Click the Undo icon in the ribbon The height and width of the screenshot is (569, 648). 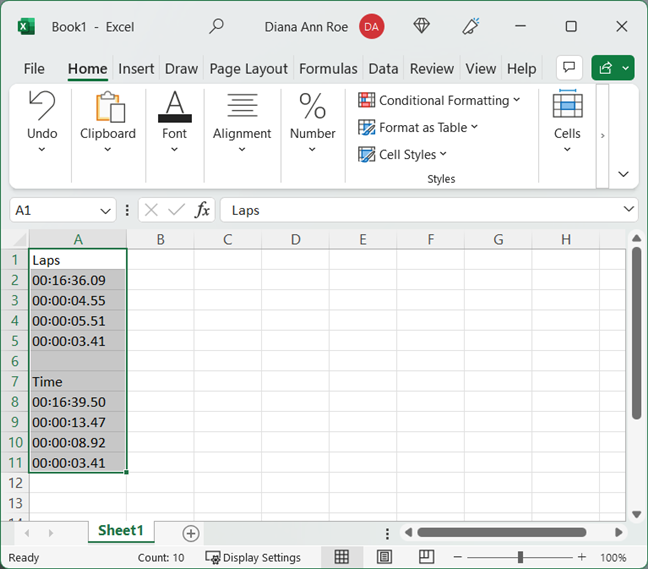click(x=42, y=107)
